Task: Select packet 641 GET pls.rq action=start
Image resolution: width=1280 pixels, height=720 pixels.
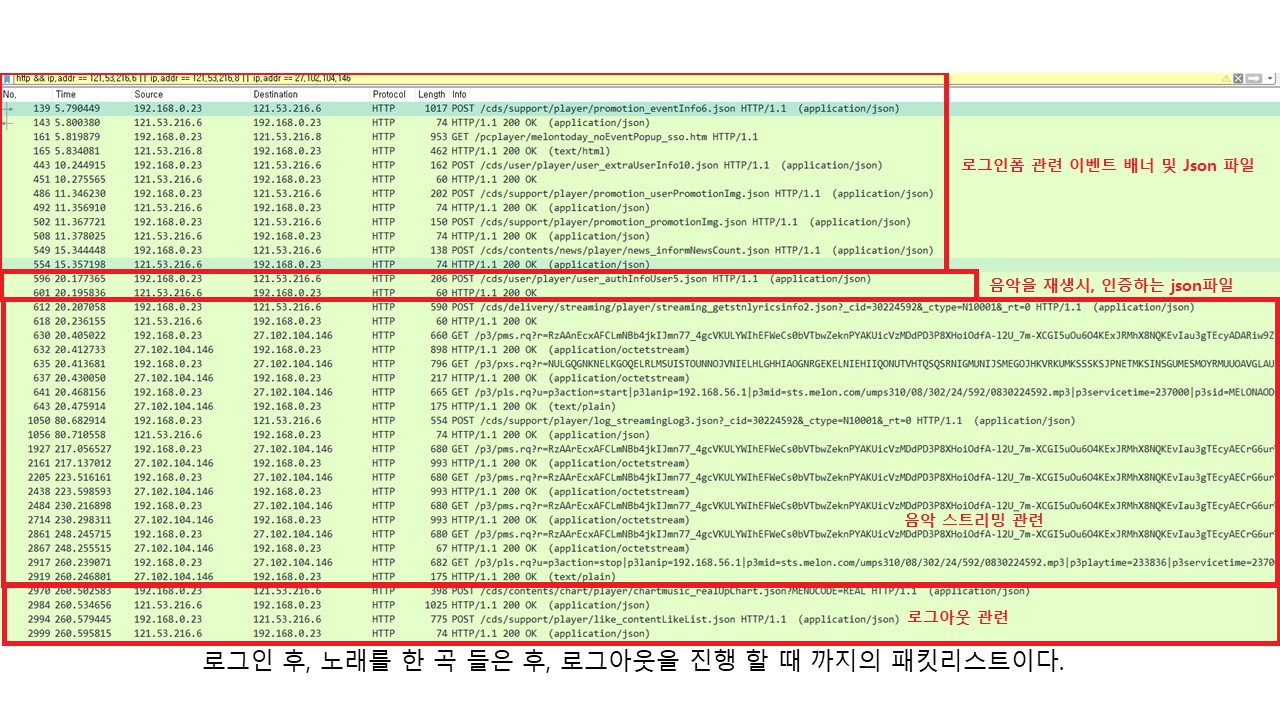Action: coord(640,393)
